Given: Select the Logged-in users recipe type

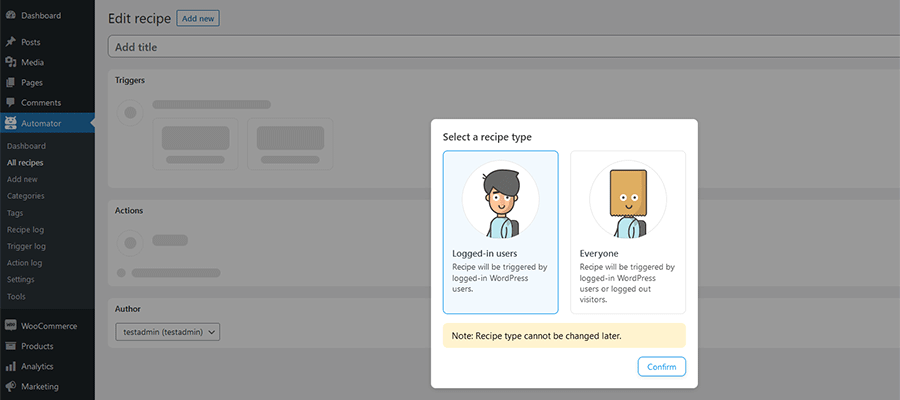Looking at the screenshot, I should 500,232.
